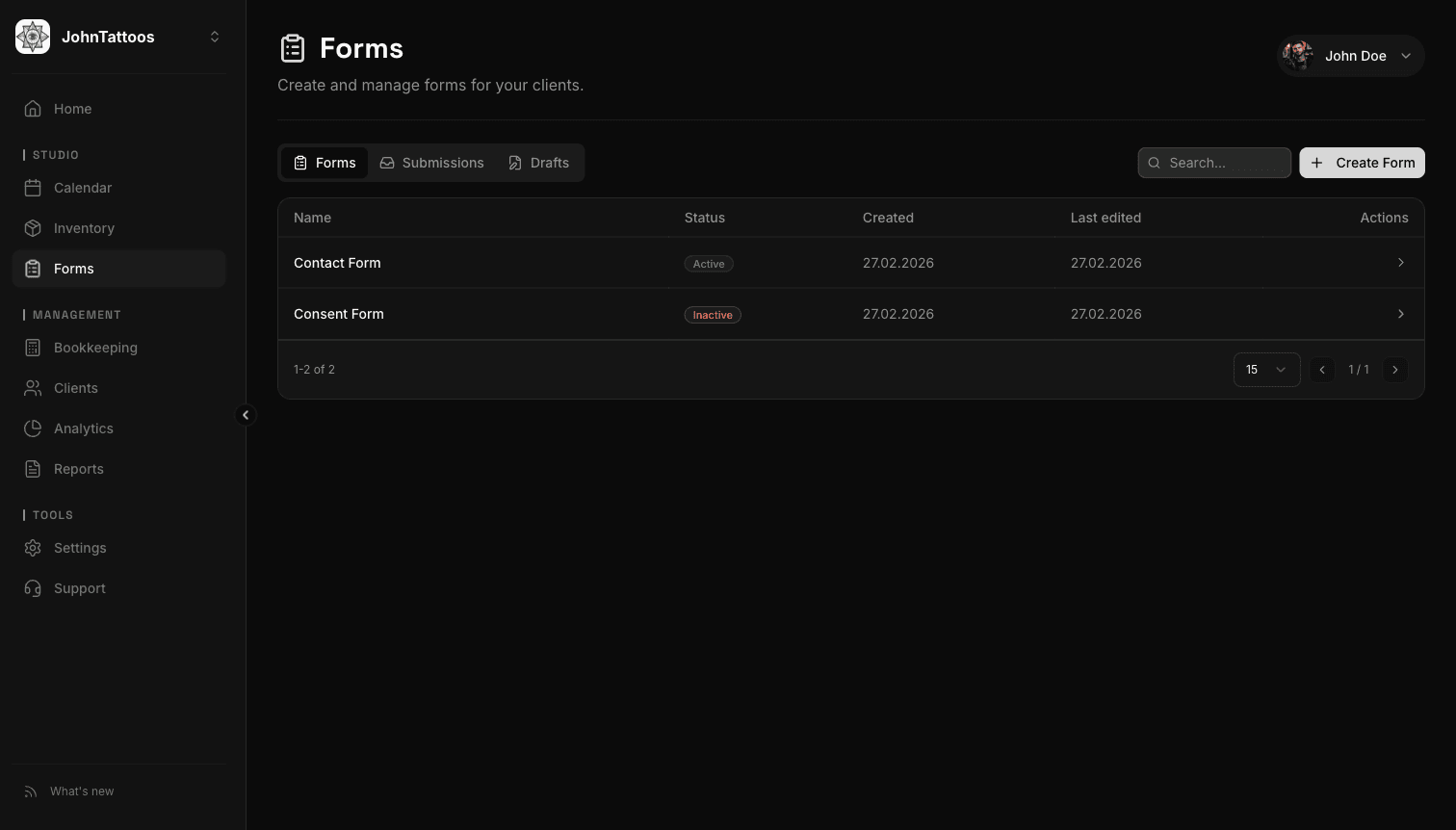1456x830 pixels.
Task: Click the Last edited column header
Action: [1105, 218]
